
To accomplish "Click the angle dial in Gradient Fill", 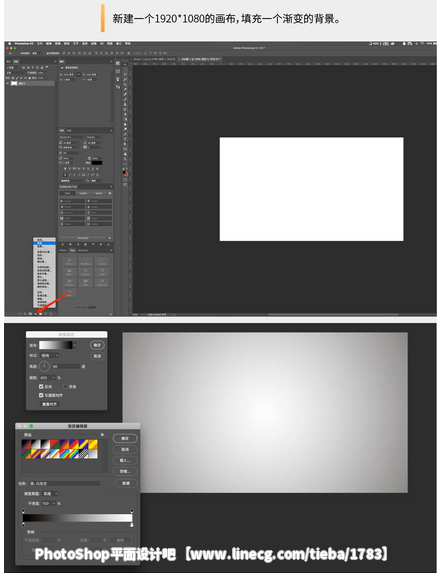I will click(x=45, y=367).
